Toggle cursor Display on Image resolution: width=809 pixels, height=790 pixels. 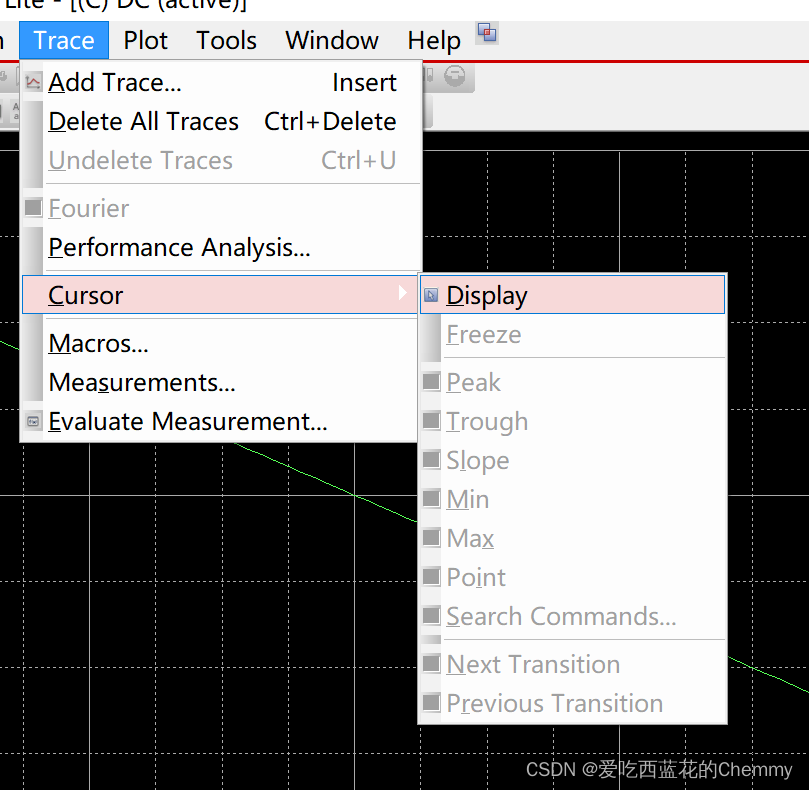coord(486,296)
